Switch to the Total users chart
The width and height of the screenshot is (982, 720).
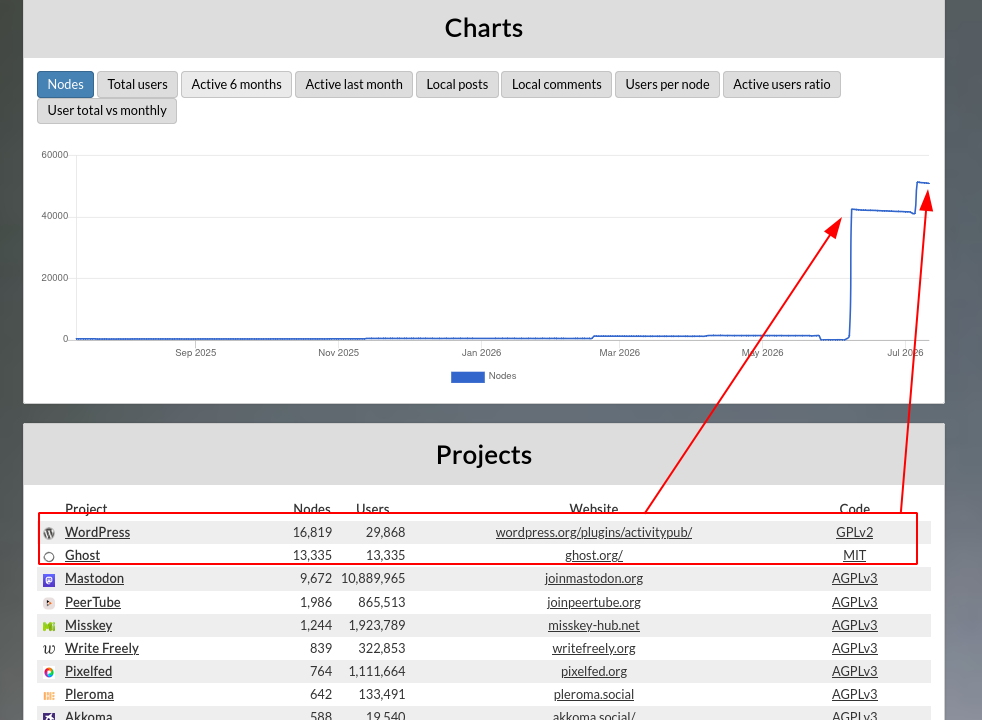point(138,85)
